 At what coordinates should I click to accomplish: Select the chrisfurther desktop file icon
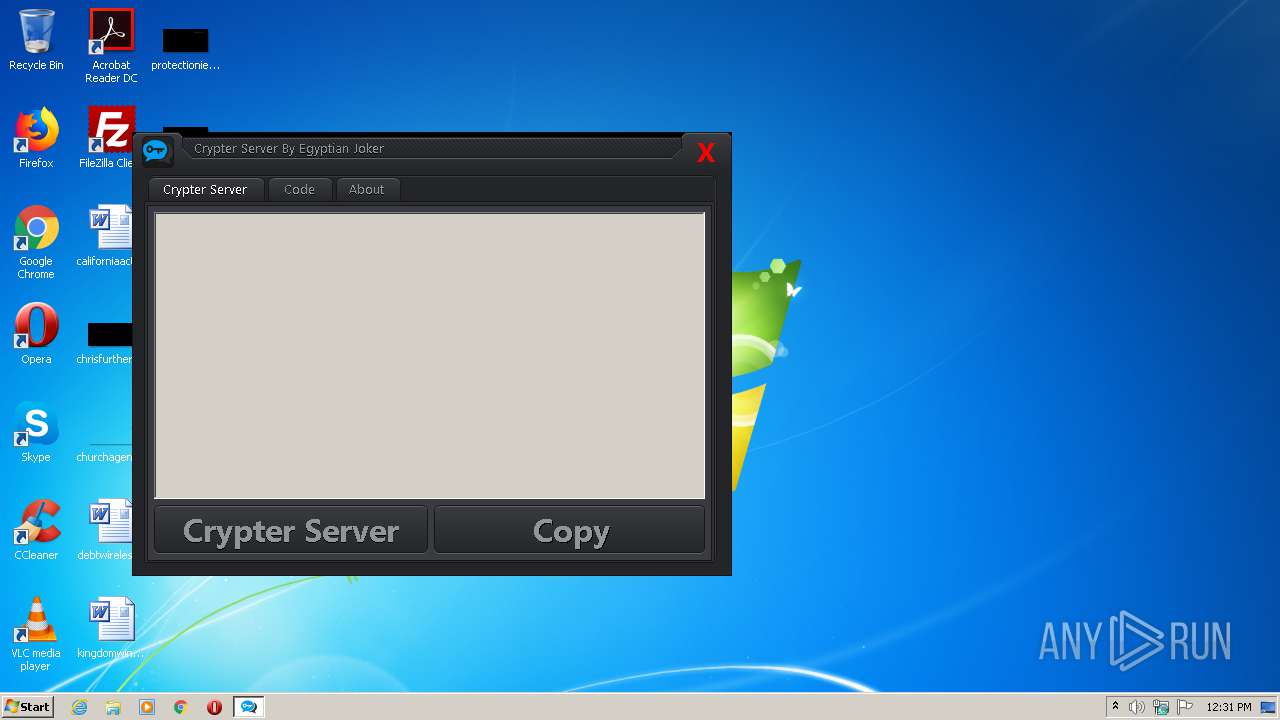(x=105, y=343)
